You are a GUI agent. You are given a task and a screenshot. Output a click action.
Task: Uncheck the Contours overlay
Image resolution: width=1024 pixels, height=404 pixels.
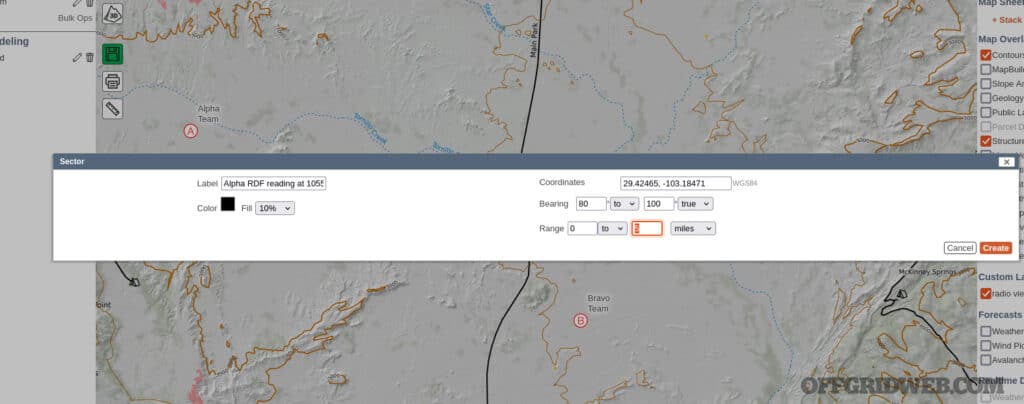pyautogui.click(x=985, y=55)
